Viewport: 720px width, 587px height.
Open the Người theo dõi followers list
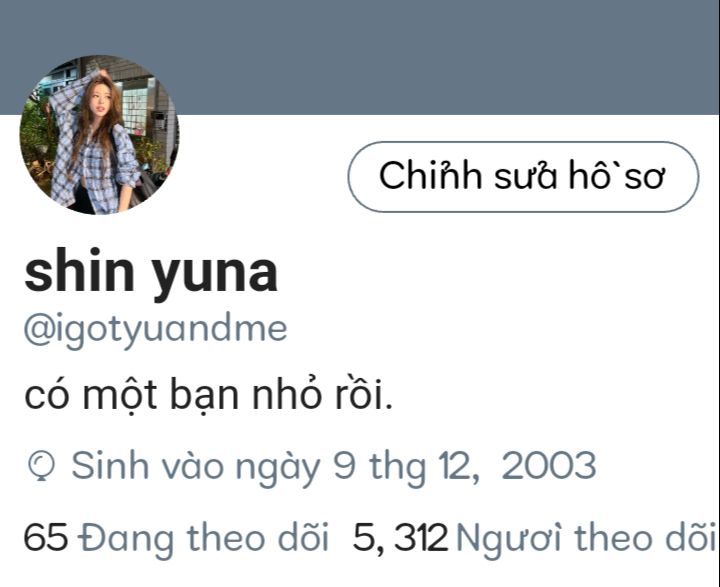[x=586, y=539]
